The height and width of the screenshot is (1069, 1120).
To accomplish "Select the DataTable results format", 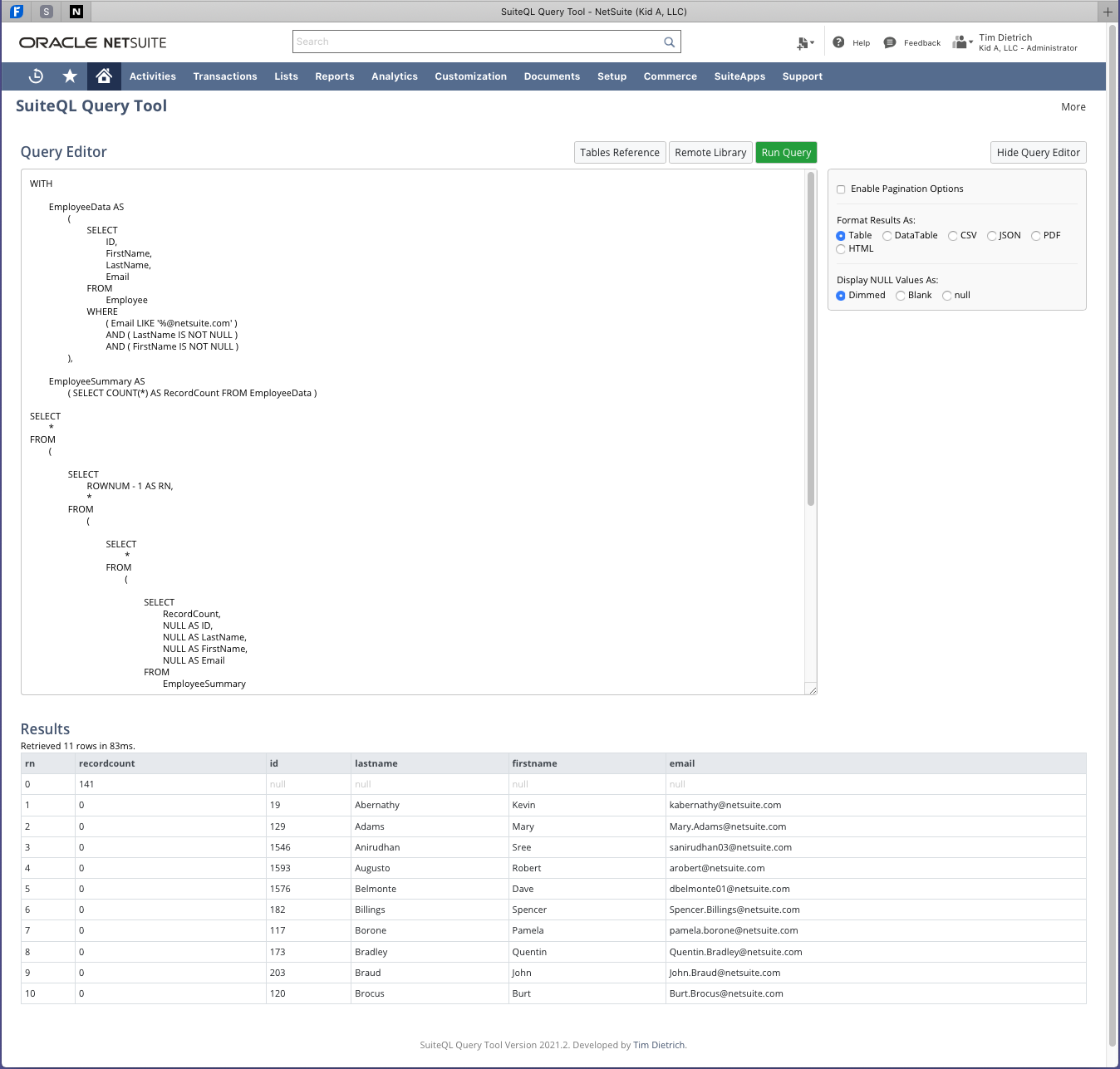I will pos(887,236).
